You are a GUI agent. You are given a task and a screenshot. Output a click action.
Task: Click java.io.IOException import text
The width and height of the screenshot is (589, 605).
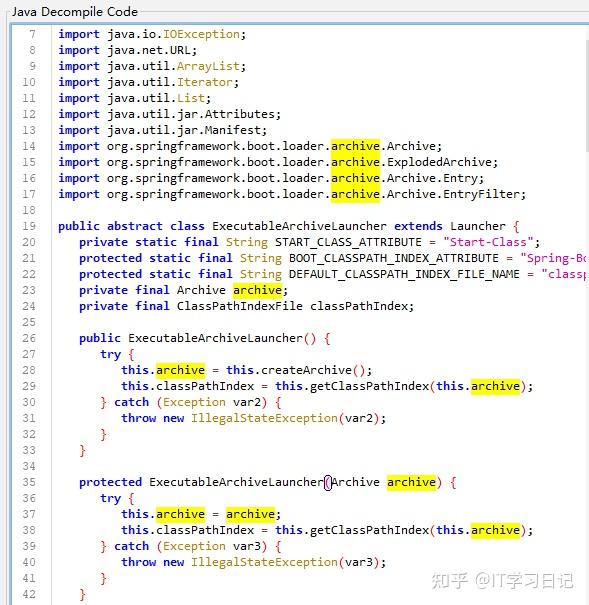coord(173,34)
